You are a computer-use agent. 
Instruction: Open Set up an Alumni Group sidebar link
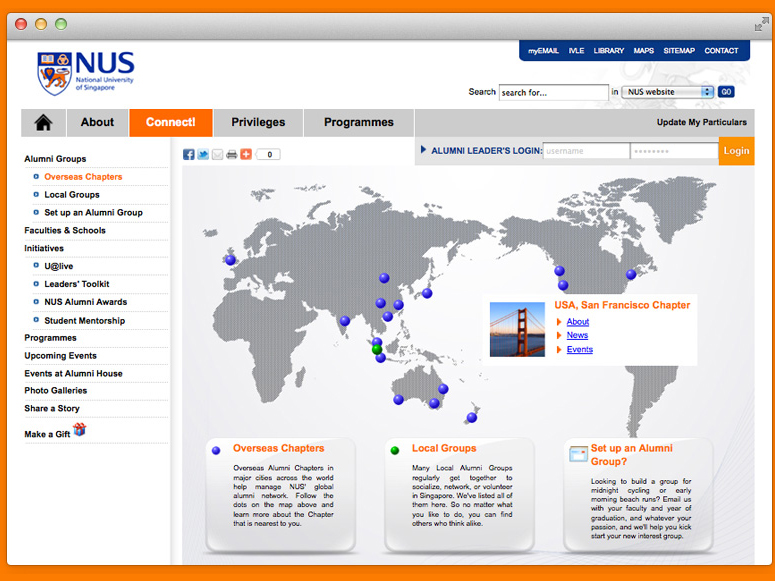click(93, 213)
